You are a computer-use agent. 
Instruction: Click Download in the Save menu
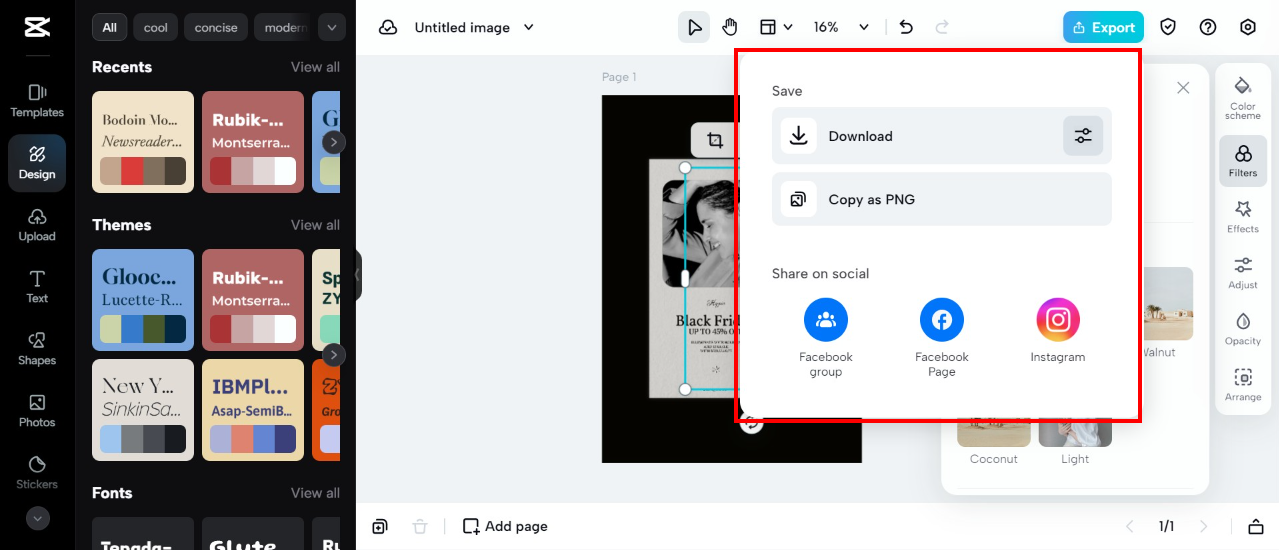click(941, 136)
